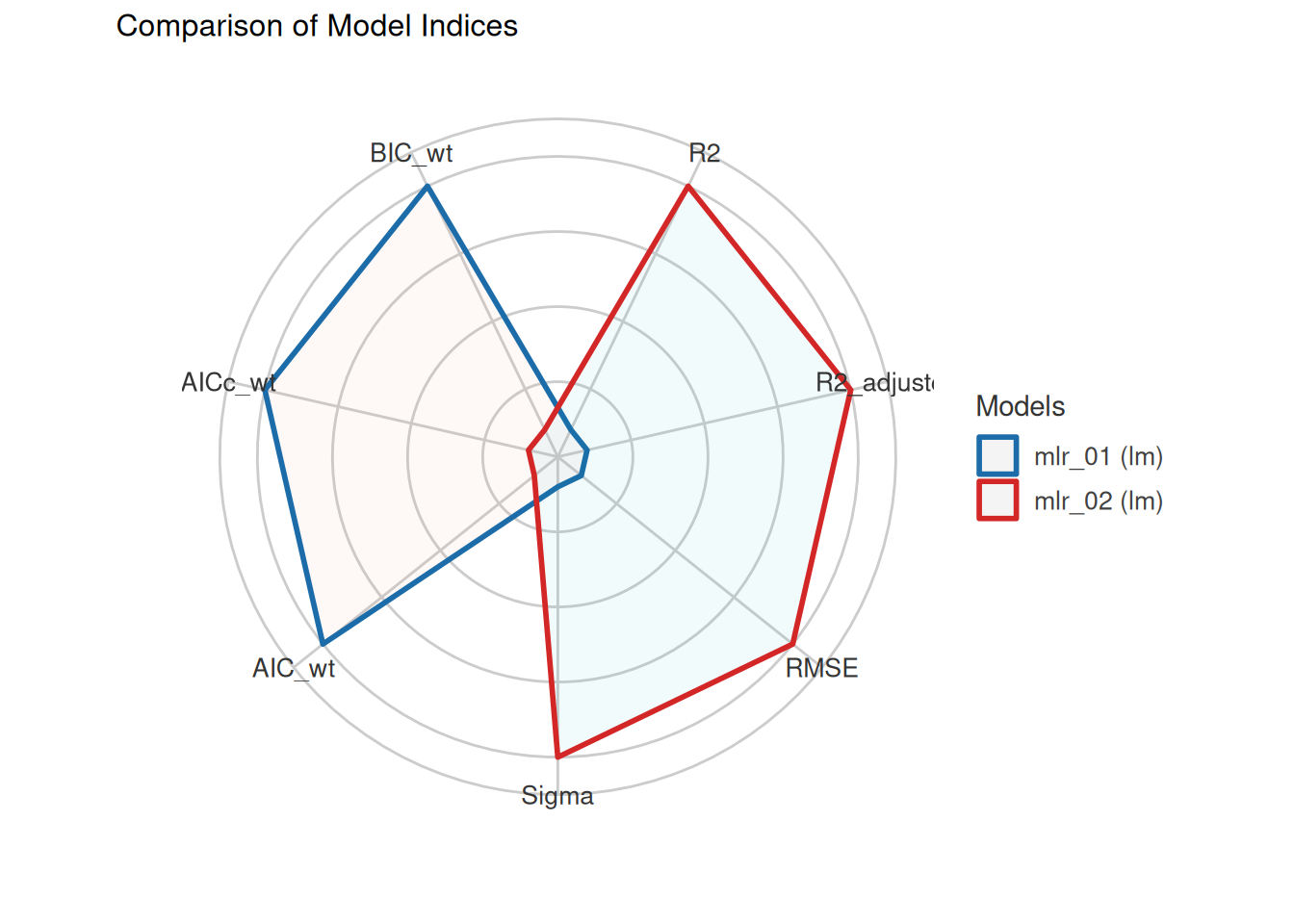Screen dimensions: 1294x924
Task: Select the mlr_01 (lm) legend label
Action: (x=1099, y=456)
